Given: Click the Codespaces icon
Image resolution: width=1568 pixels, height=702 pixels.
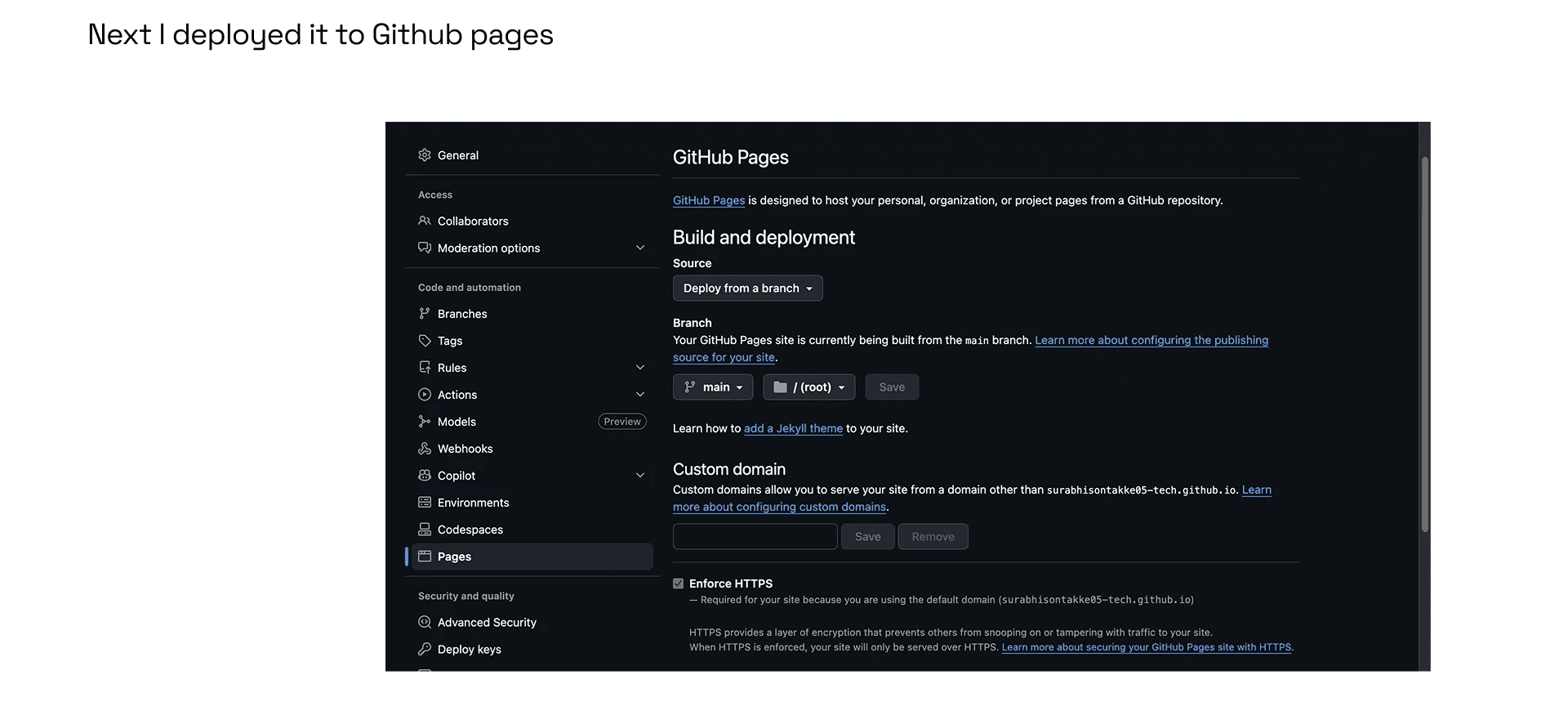Looking at the screenshot, I should click(425, 529).
